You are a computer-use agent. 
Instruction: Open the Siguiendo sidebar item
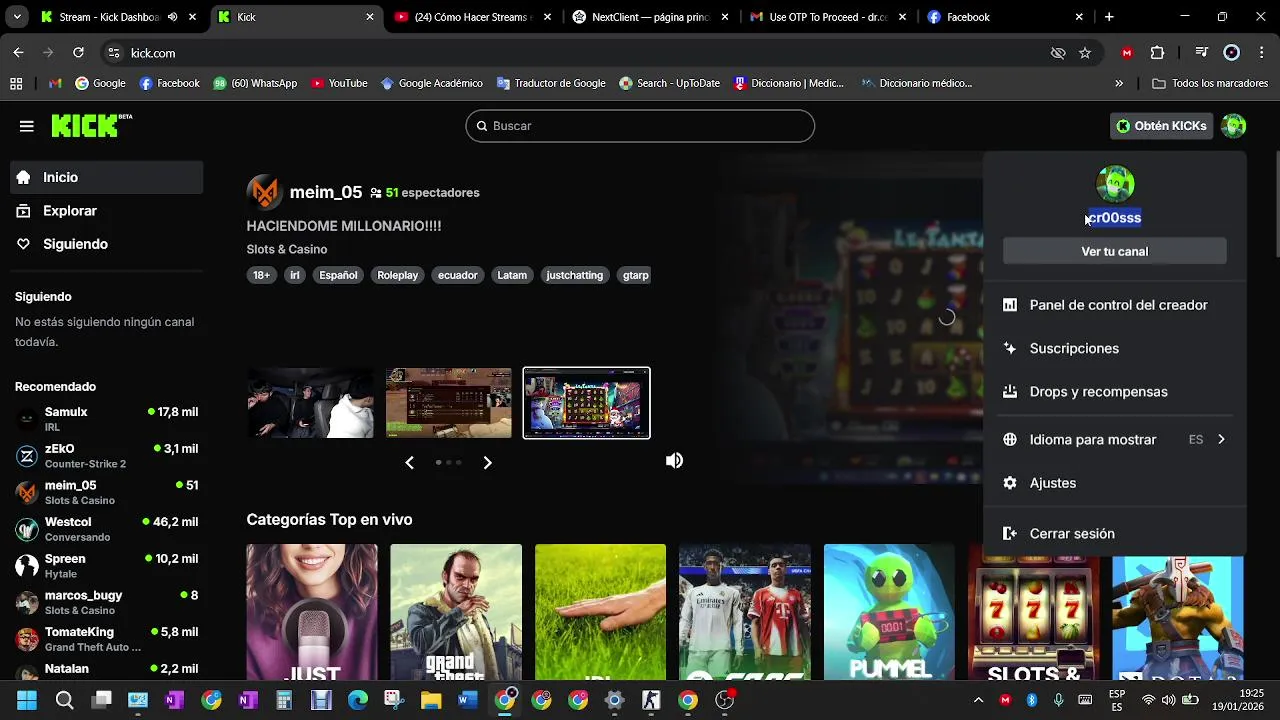coord(107,244)
